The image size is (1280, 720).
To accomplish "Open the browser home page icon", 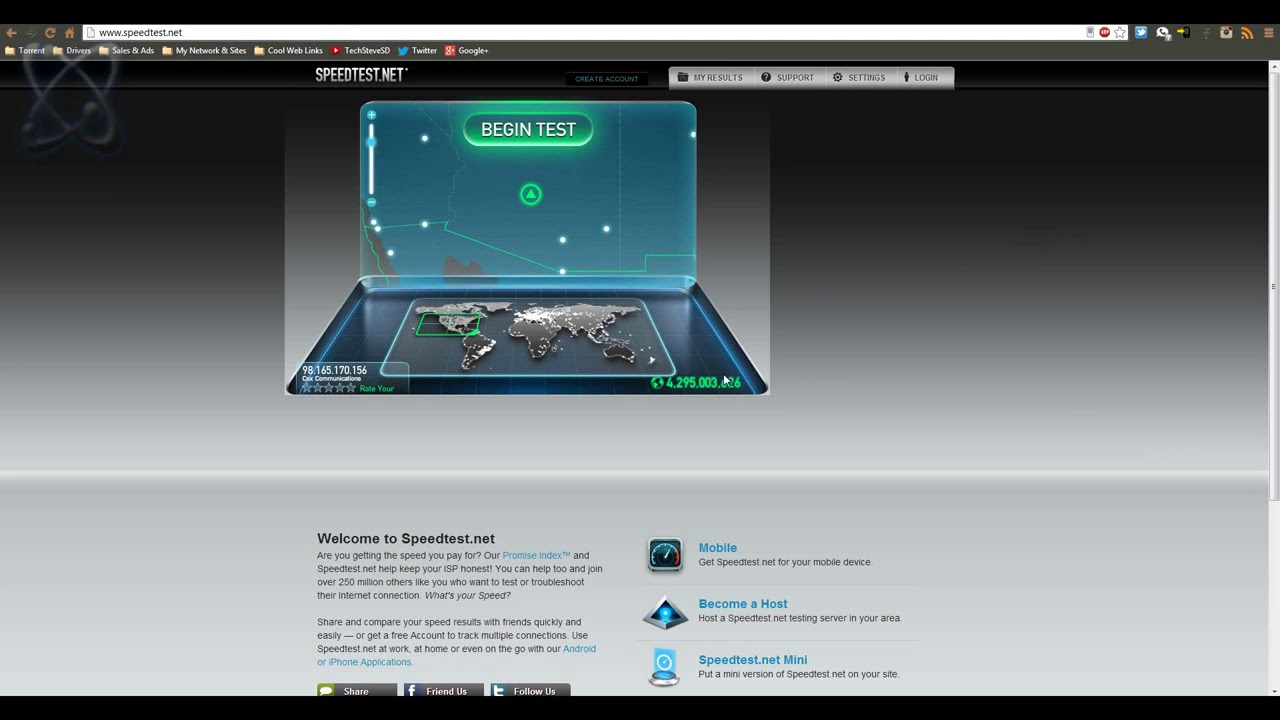I will click(69, 33).
